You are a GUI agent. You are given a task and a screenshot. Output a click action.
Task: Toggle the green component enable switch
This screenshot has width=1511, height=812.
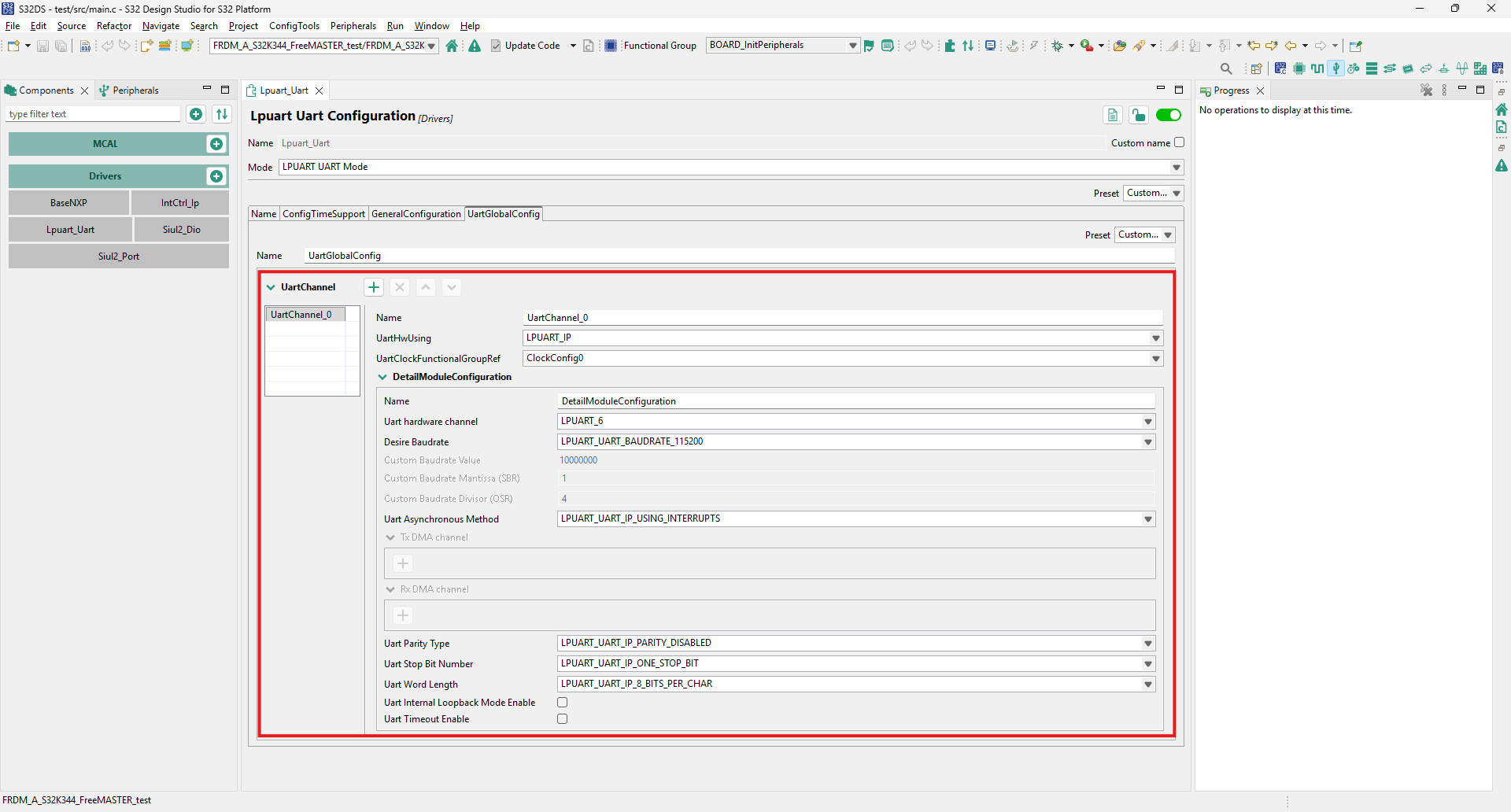click(x=1169, y=116)
